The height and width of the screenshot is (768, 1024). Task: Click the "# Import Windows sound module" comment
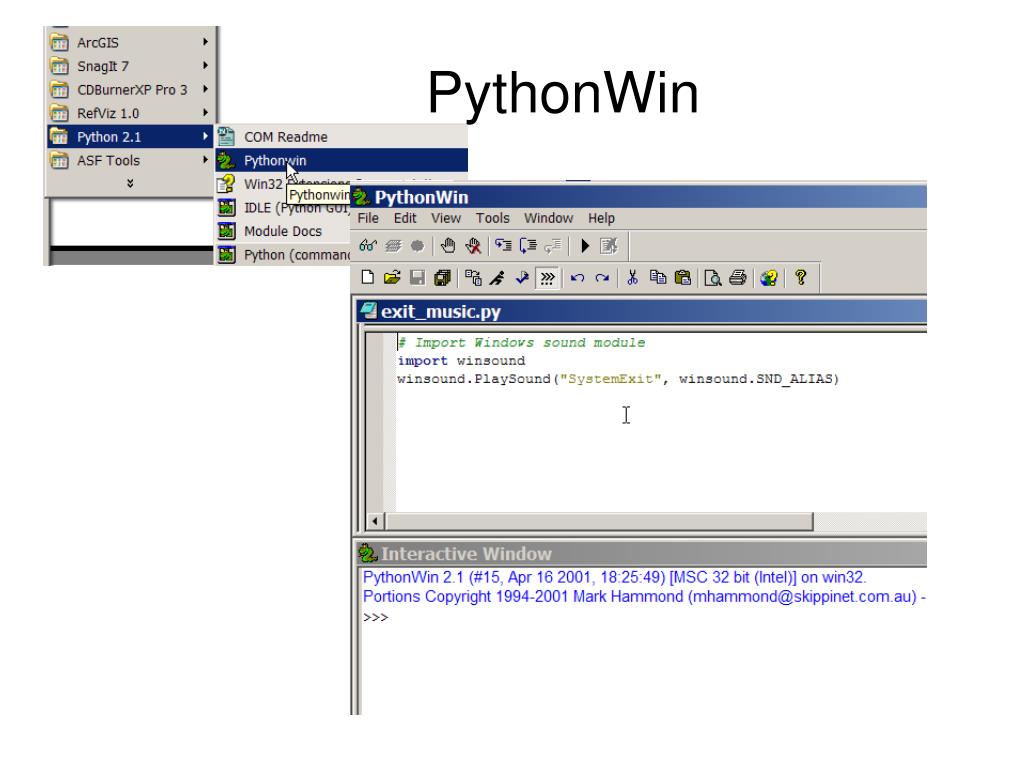pyautogui.click(x=521, y=342)
